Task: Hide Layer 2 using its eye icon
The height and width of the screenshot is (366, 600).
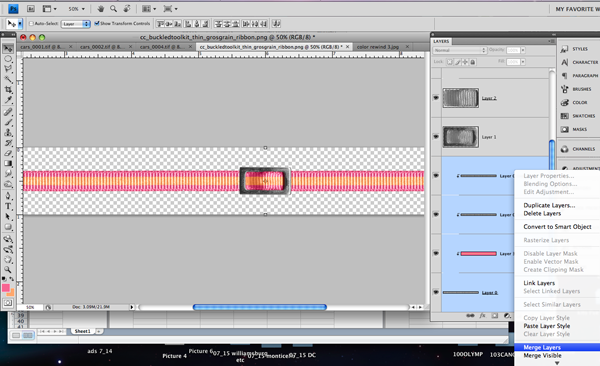Action: (436, 98)
